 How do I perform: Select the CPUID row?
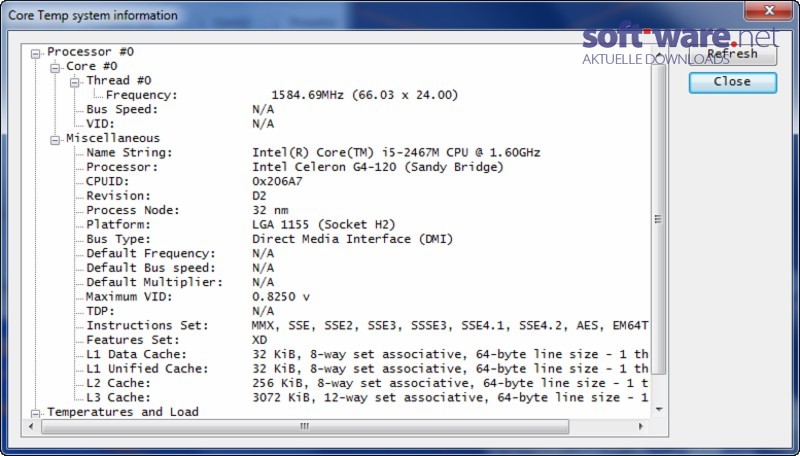pos(194,181)
